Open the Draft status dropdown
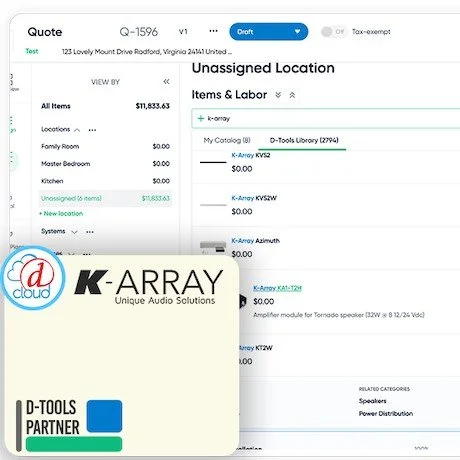This screenshot has width=460, height=460. click(x=269, y=32)
